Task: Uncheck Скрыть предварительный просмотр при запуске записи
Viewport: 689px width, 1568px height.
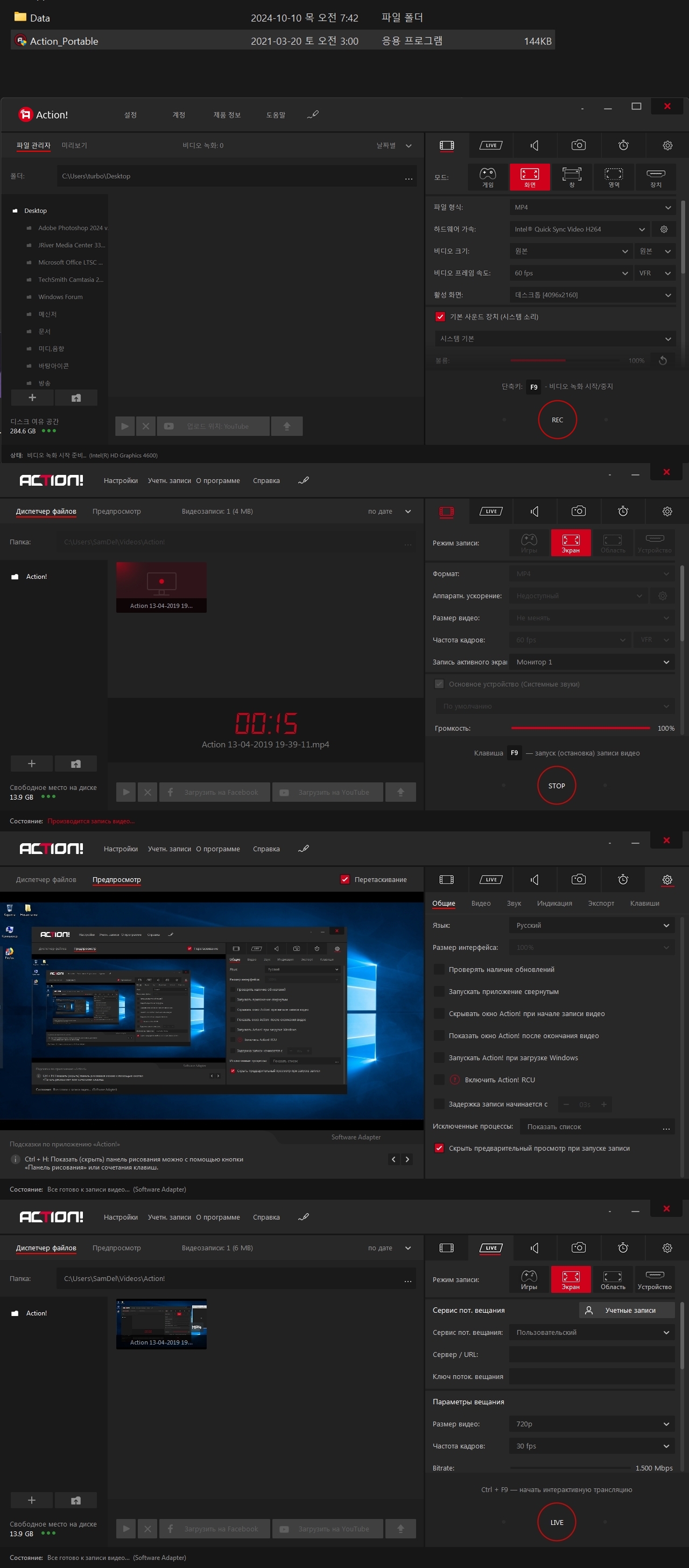Action: point(439,1148)
